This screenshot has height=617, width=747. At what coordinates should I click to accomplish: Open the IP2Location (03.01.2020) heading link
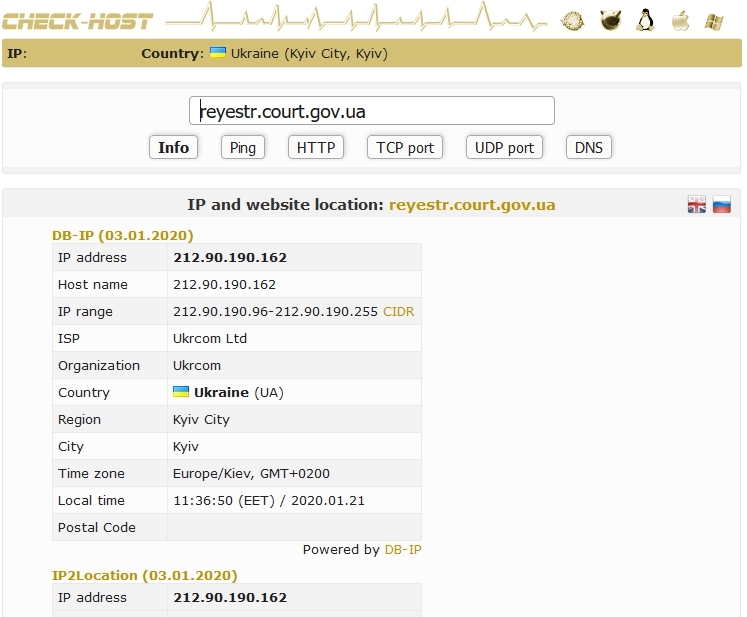pos(144,576)
